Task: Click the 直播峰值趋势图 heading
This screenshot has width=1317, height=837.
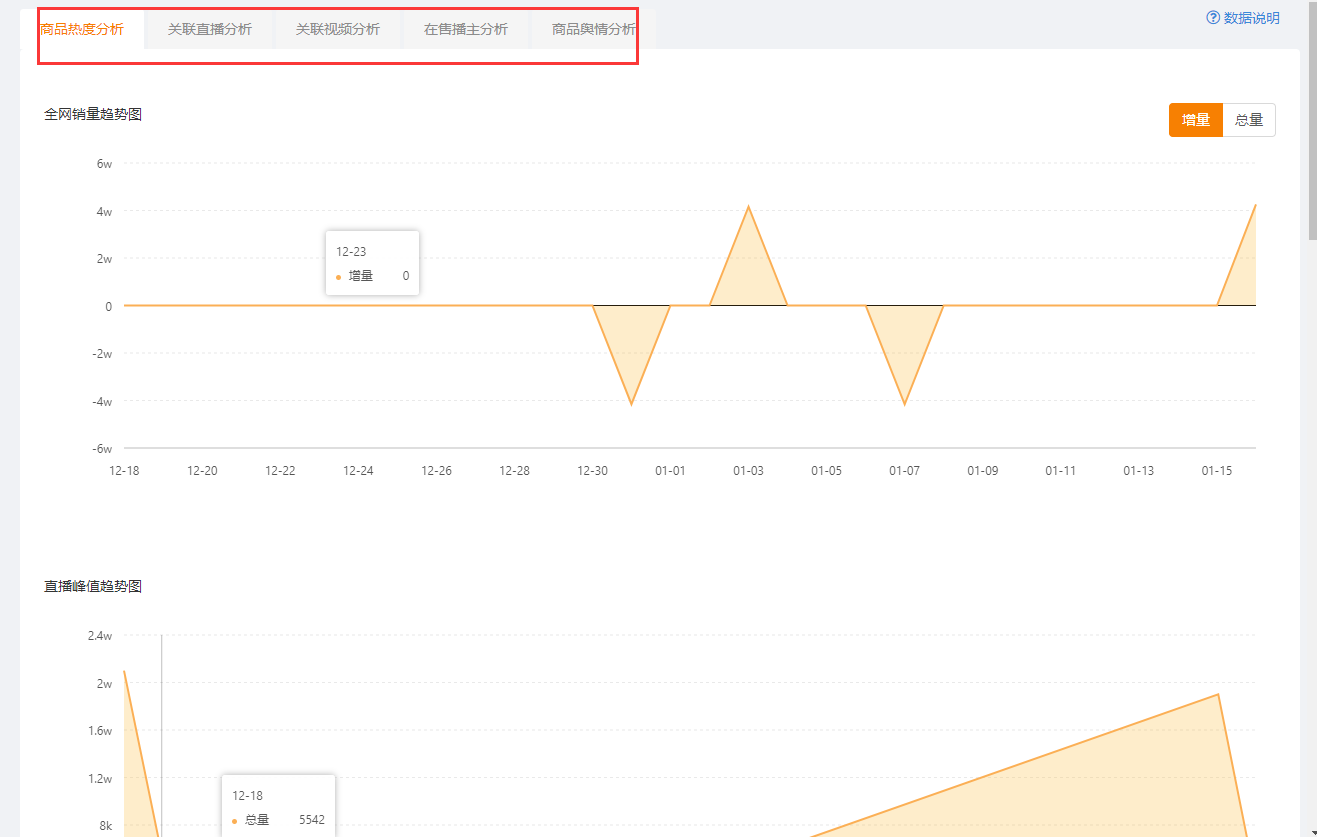Action: [93, 586]
